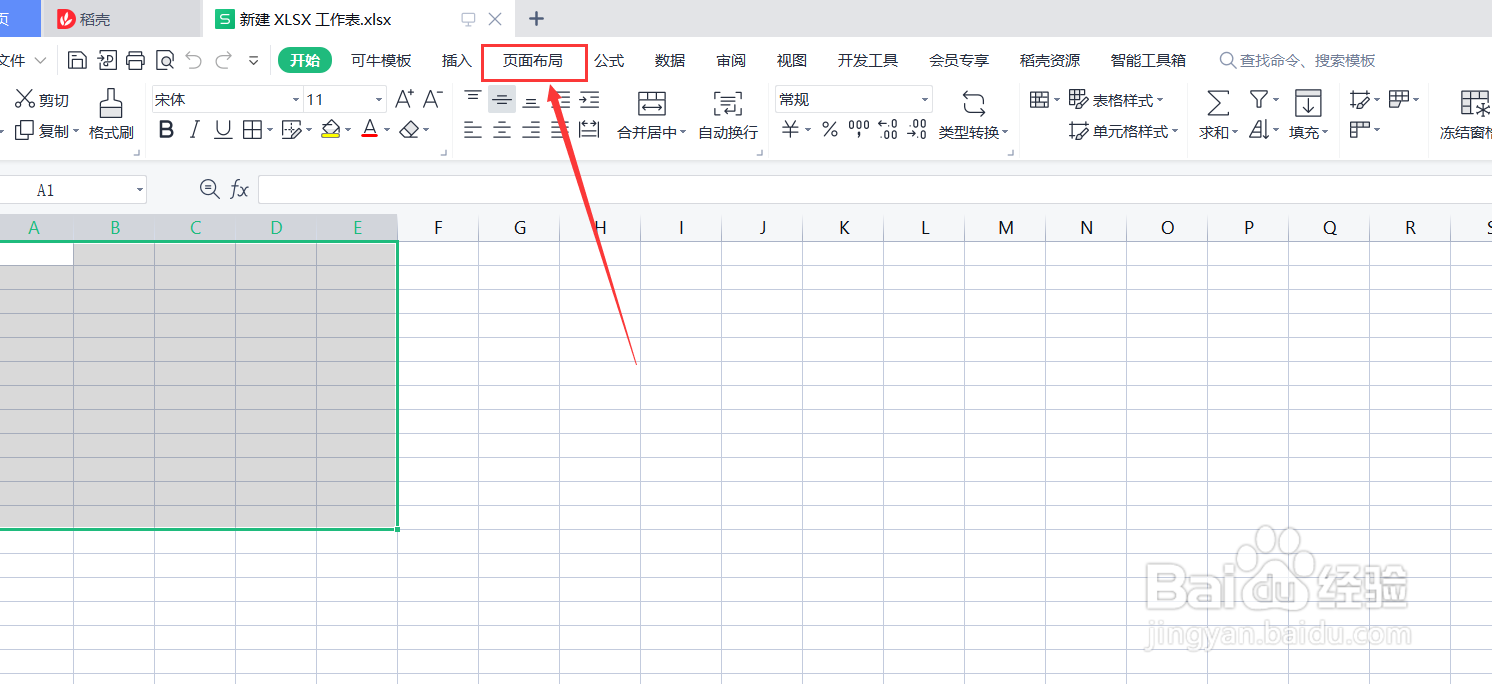Switch to the Formulas (公式) tab

pyautogui.click(x=609, y=61)
